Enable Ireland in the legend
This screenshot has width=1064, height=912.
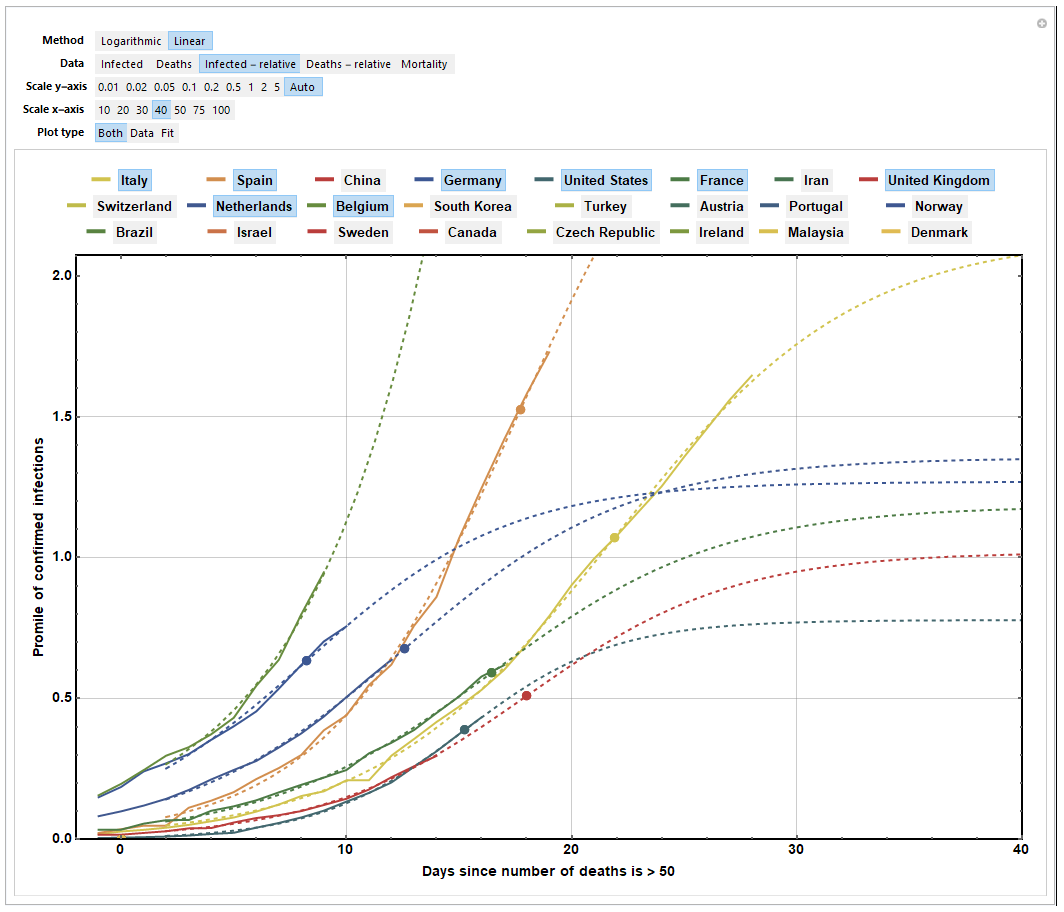click(721, 232)
